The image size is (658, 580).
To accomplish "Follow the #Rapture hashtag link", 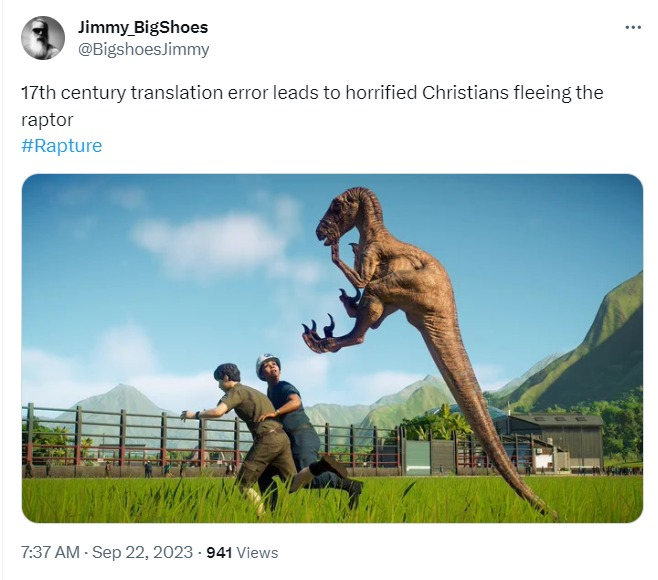I will (62, 146).
